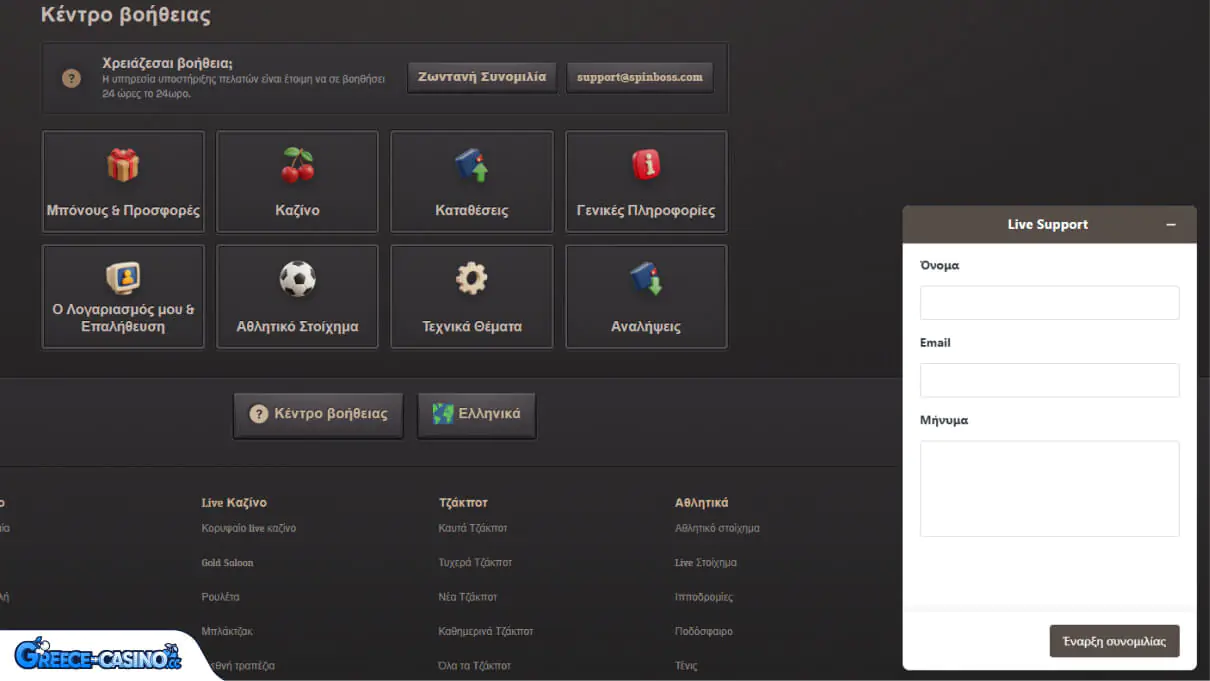Minimize the Live Support chat window
This screenshot has height=681, width=1210.
(x=1171, y=225)
